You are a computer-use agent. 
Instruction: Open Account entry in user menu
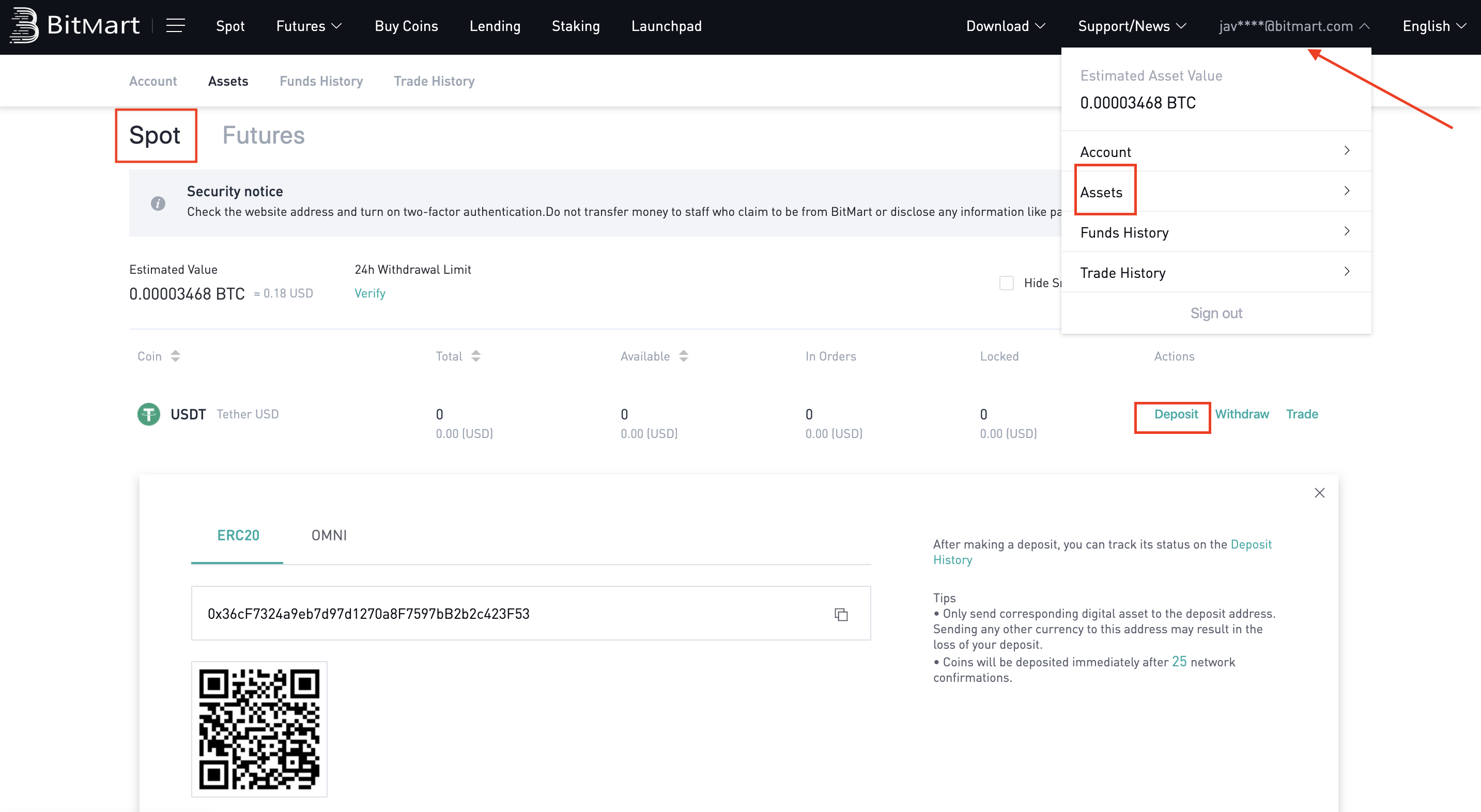pyautogui.click(x=1216, y=151)
